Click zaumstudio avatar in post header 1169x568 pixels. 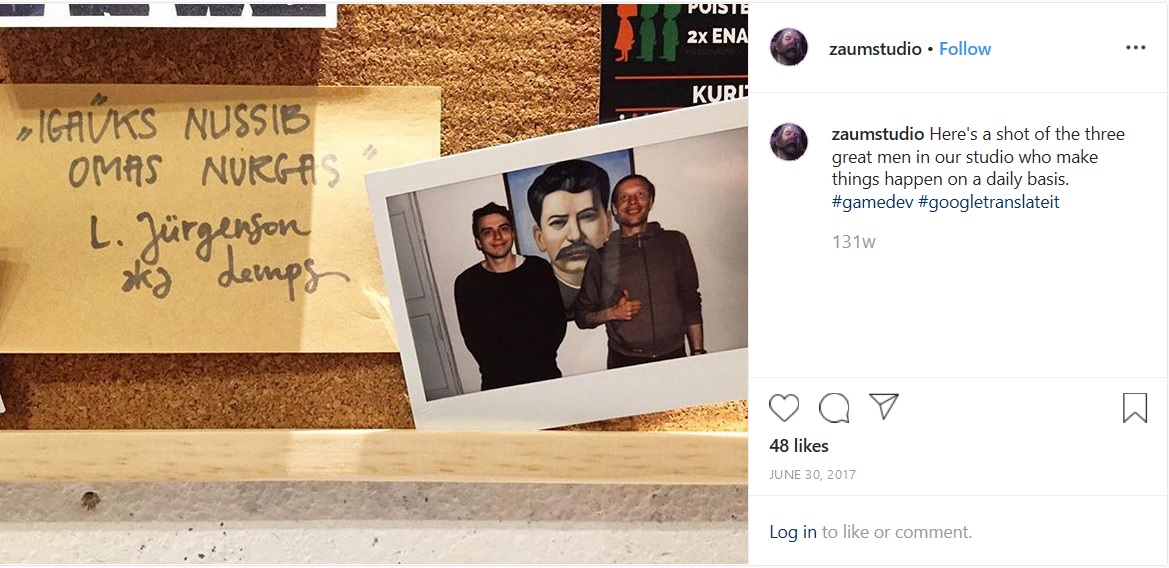click(x=789, y=47)
